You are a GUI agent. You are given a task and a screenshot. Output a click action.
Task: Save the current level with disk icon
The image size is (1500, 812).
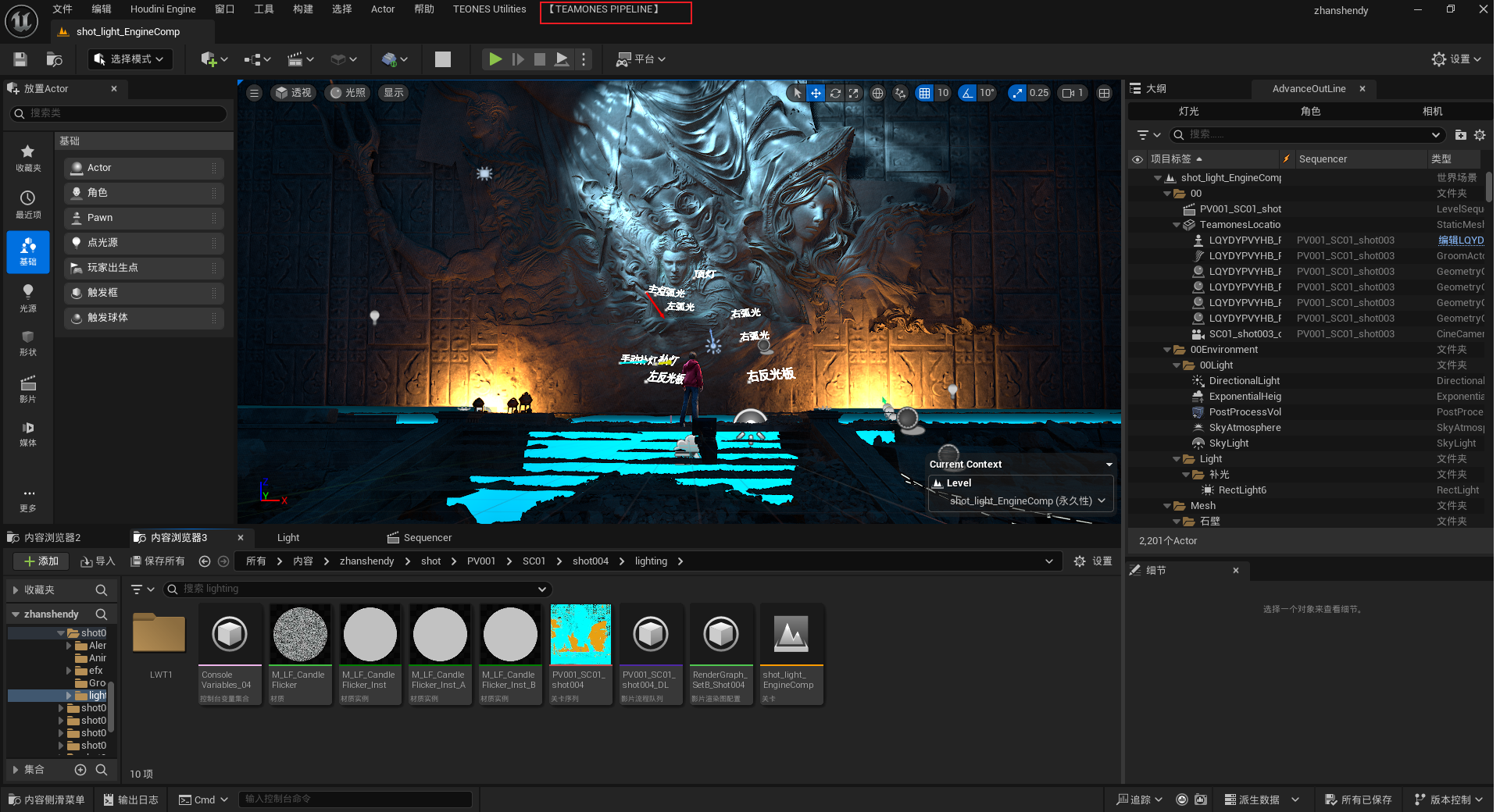click(x=20, y=59)
